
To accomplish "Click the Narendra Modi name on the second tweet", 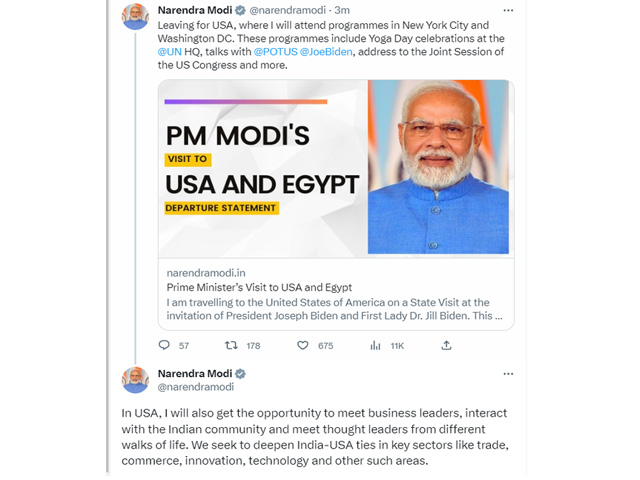I will (x=194, y=373).
